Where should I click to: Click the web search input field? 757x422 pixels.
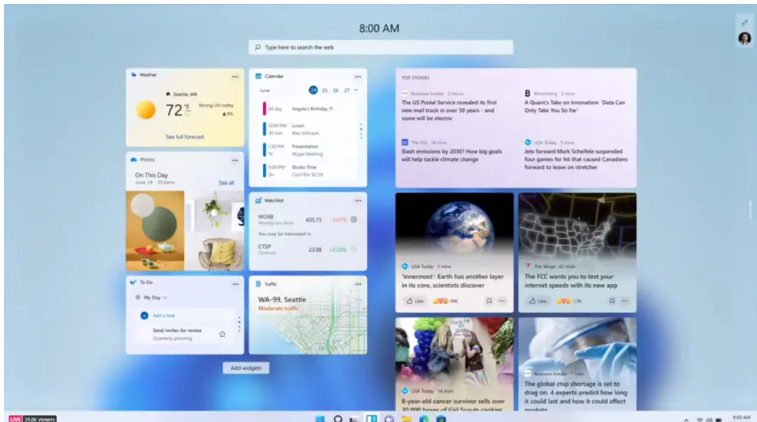pyautogui.click(x=380, y=47)
